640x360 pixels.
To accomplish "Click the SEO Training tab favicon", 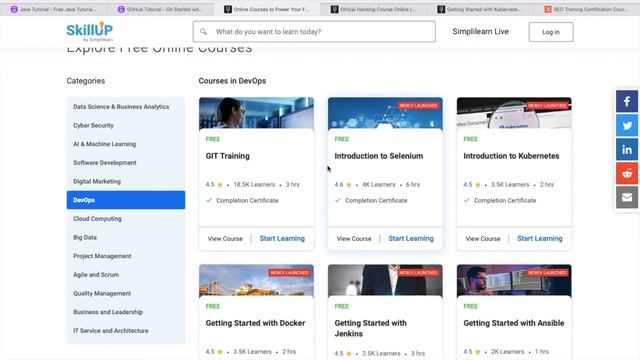I will [x=548, y=9].
